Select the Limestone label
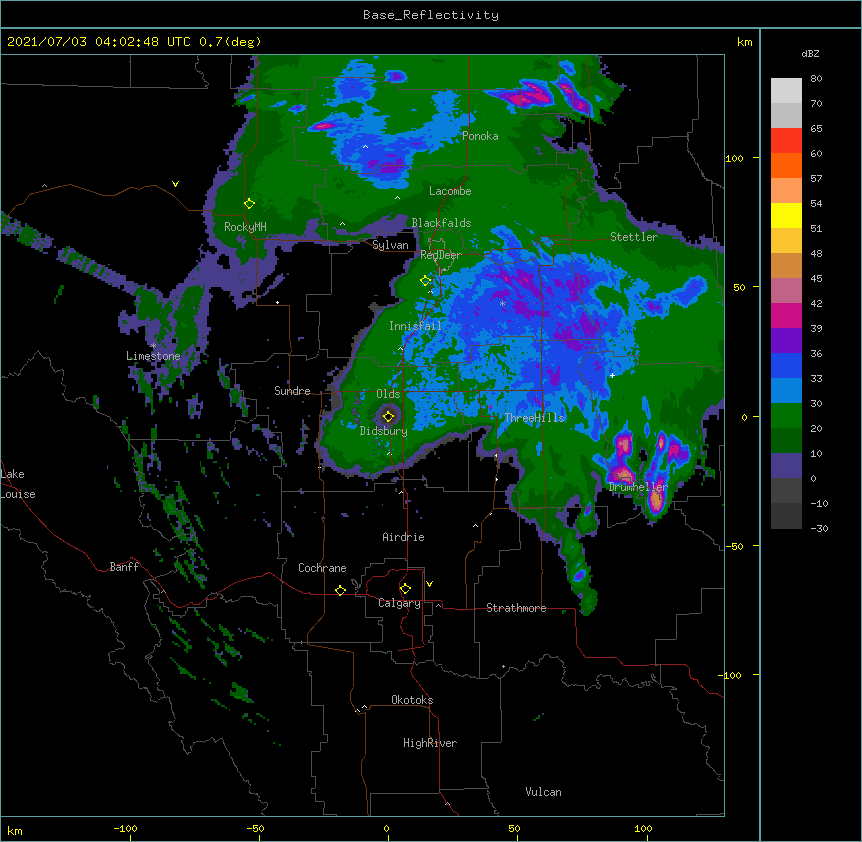The height and width of the screenshot is (842, 862). tap(153, 356)
